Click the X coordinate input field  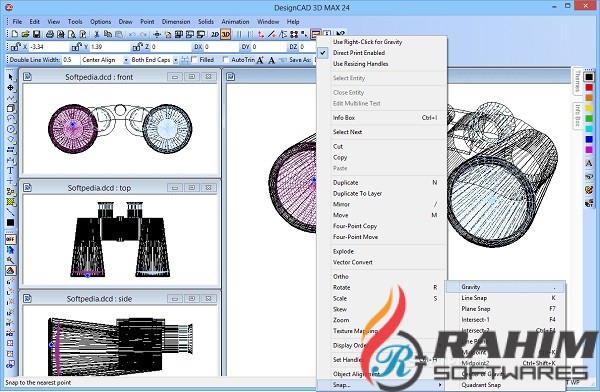point(49,47)
